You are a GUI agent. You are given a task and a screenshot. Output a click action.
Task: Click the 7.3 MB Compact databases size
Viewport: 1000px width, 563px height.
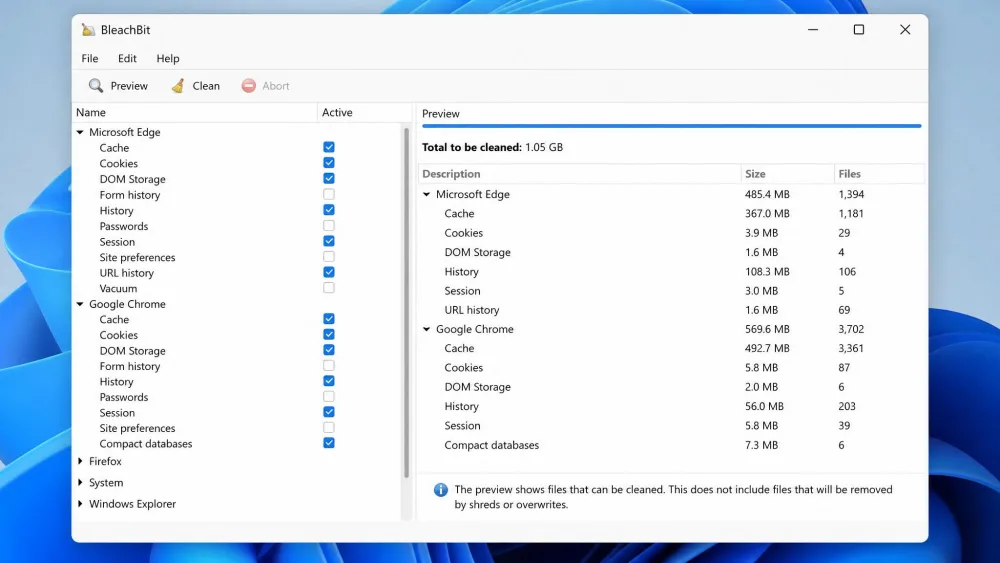click(761, 445)
